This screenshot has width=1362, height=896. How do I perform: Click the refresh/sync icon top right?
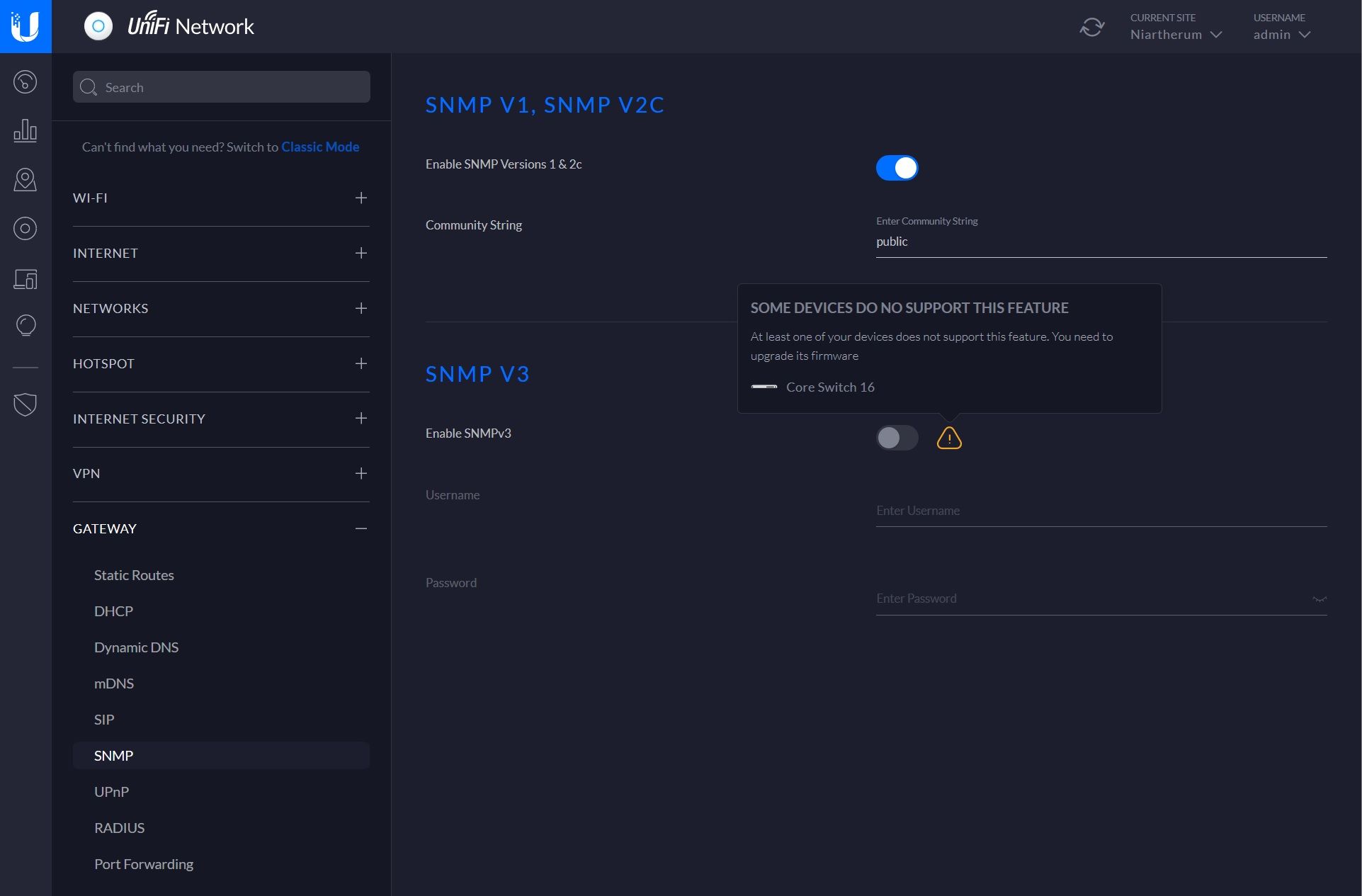tap(1092, 27)
